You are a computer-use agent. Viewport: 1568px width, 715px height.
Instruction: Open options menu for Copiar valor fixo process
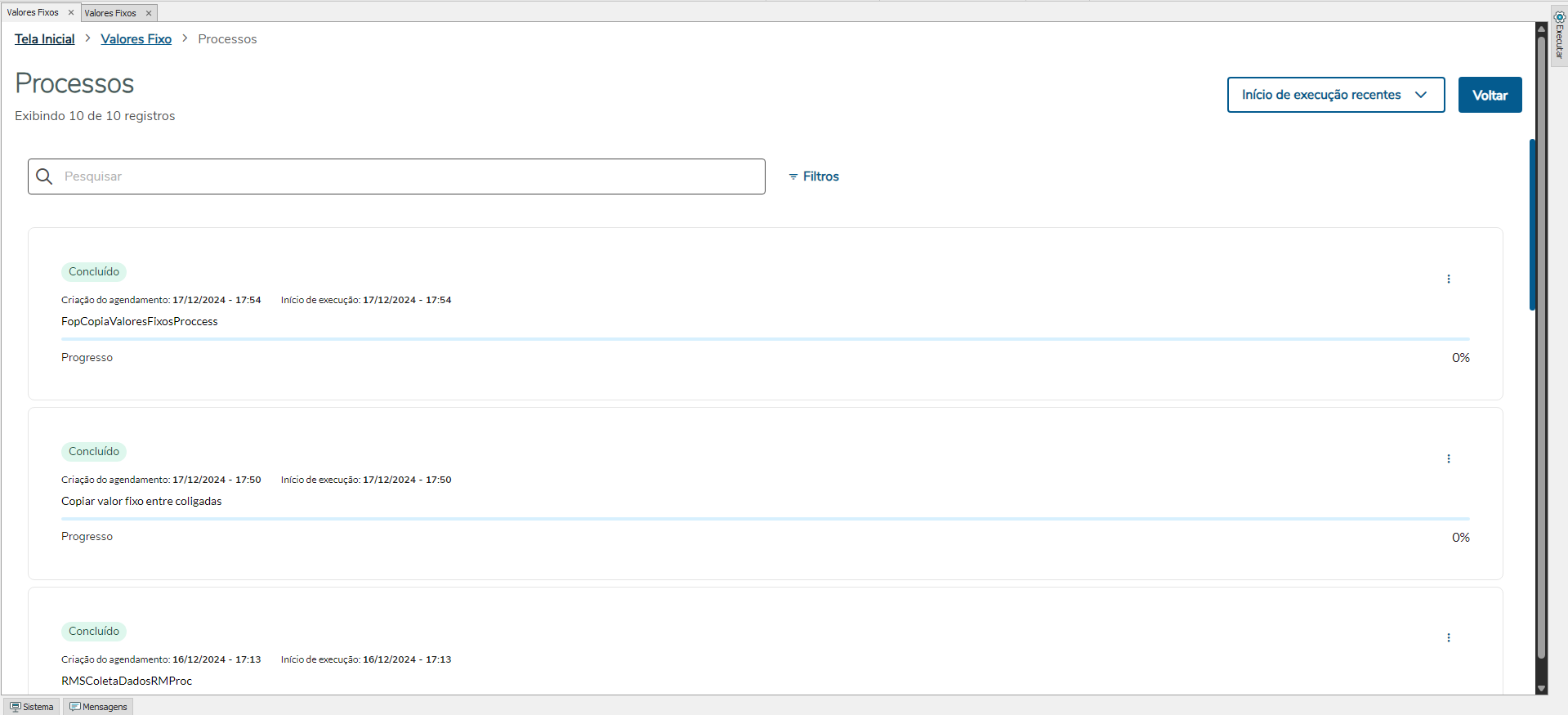point(1448,459)
